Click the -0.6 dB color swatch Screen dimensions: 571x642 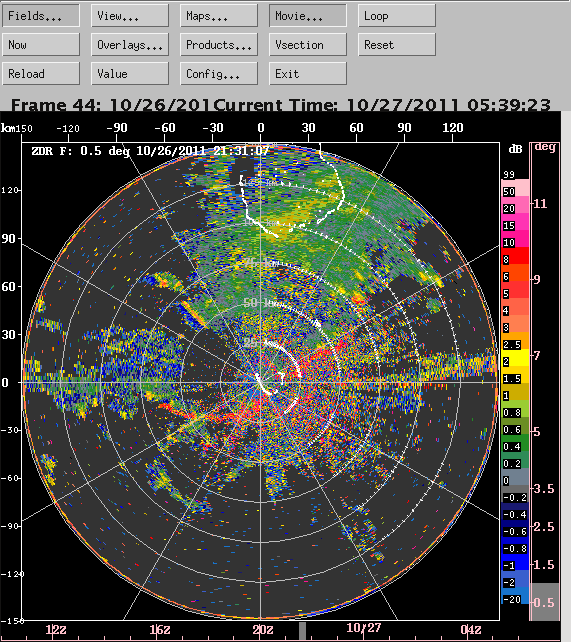coord(515,528)
